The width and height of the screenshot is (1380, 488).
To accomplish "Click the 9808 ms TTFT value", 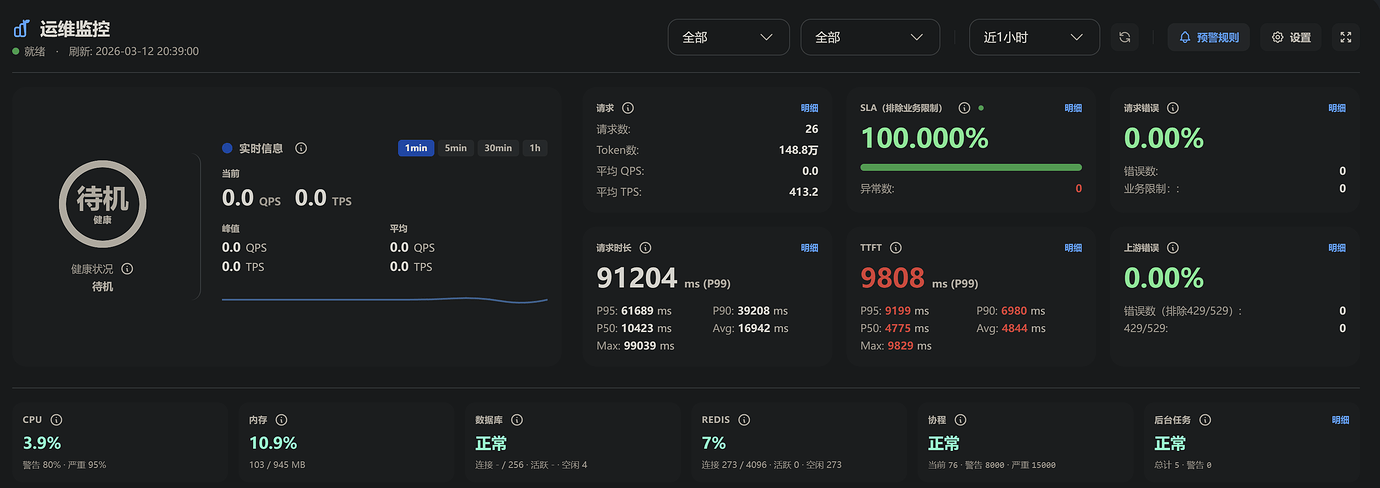I will point(920,277).
